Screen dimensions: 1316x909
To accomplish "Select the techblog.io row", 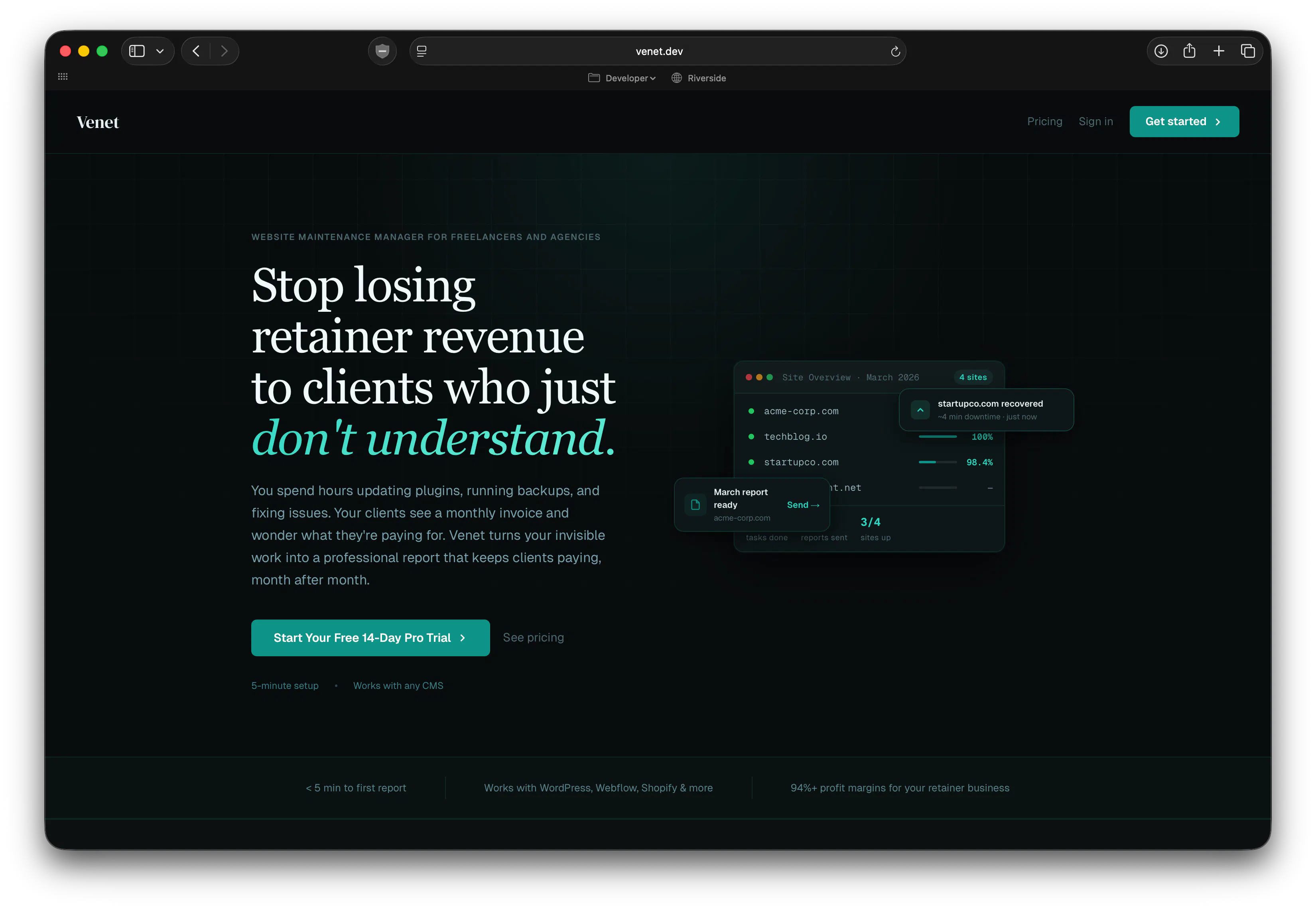I will 869,437.
